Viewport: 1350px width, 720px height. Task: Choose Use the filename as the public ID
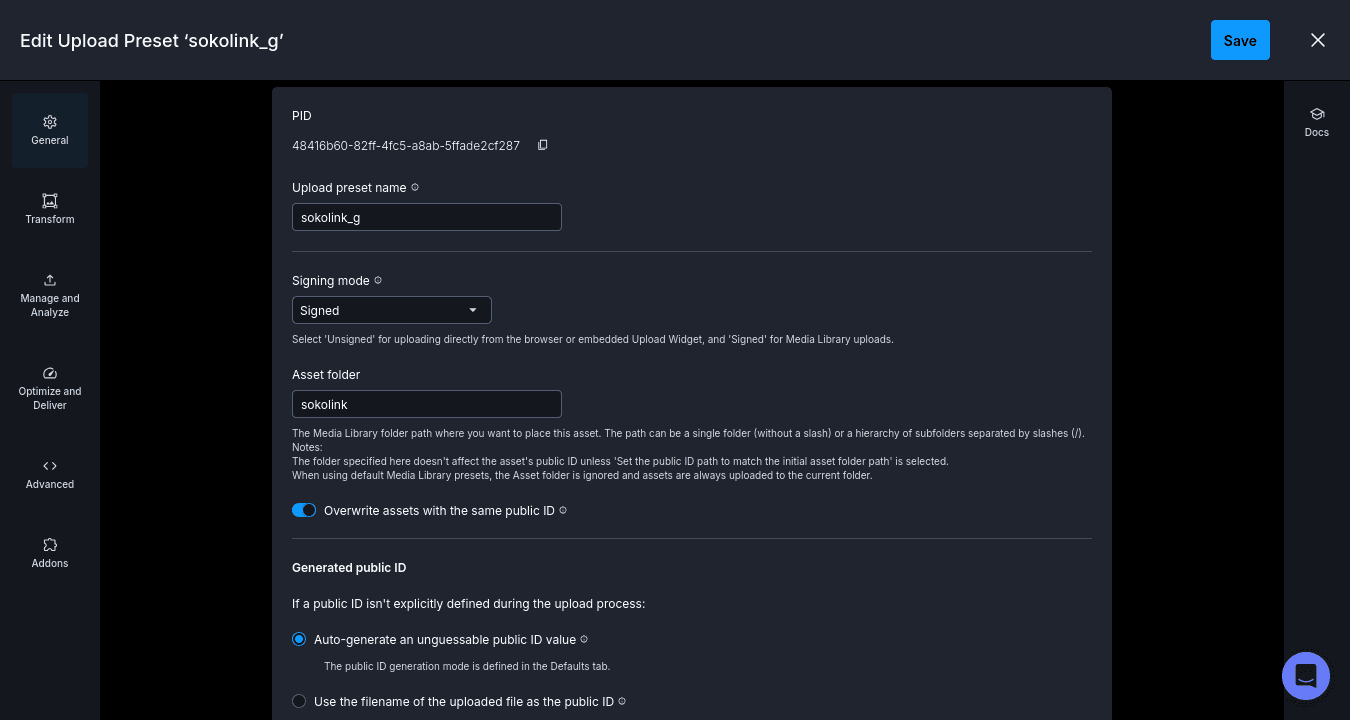[x=299, y=701]
